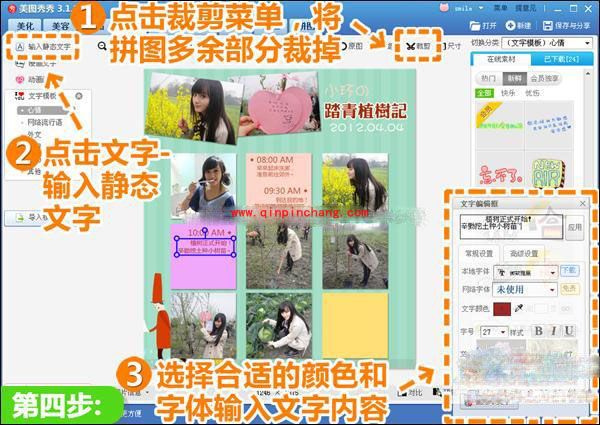Open the 网络字体 font dropdown
Viewport: 600px width, 425px height.
point(525,290)
